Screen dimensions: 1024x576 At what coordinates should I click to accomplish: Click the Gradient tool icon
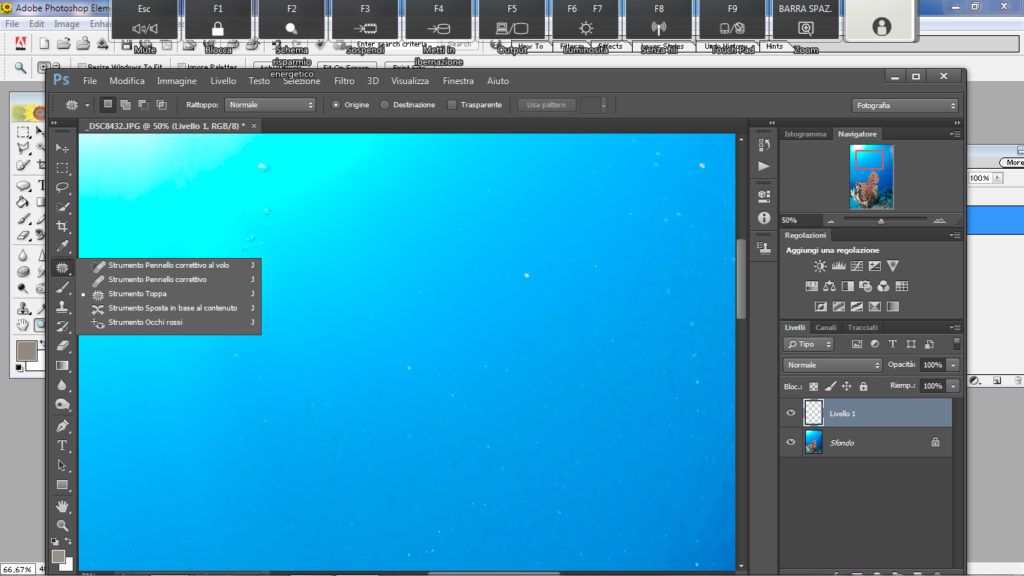click(x=62, y=366)
